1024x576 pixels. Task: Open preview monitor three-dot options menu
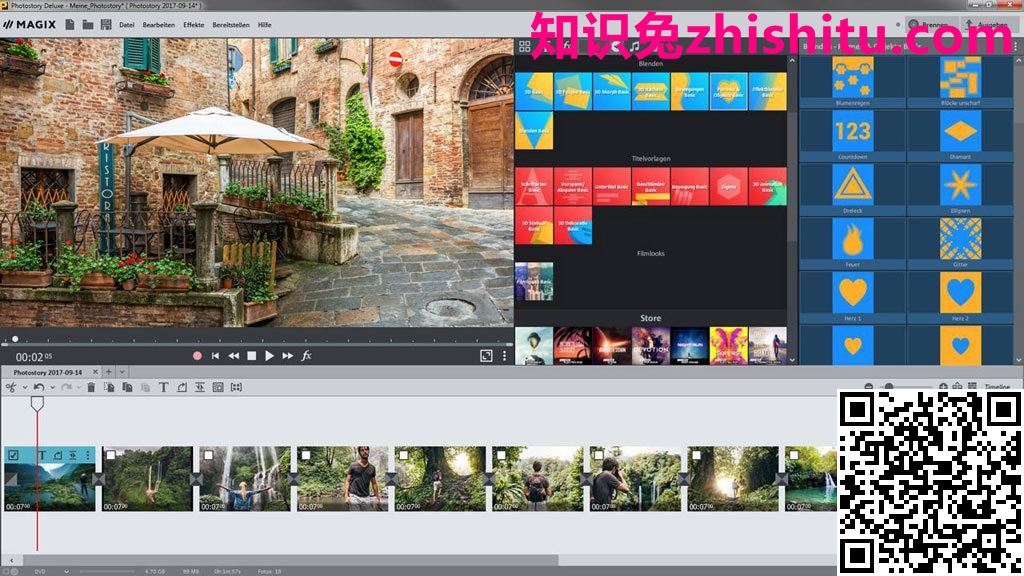pyautogui.click(x=504, y=355)
